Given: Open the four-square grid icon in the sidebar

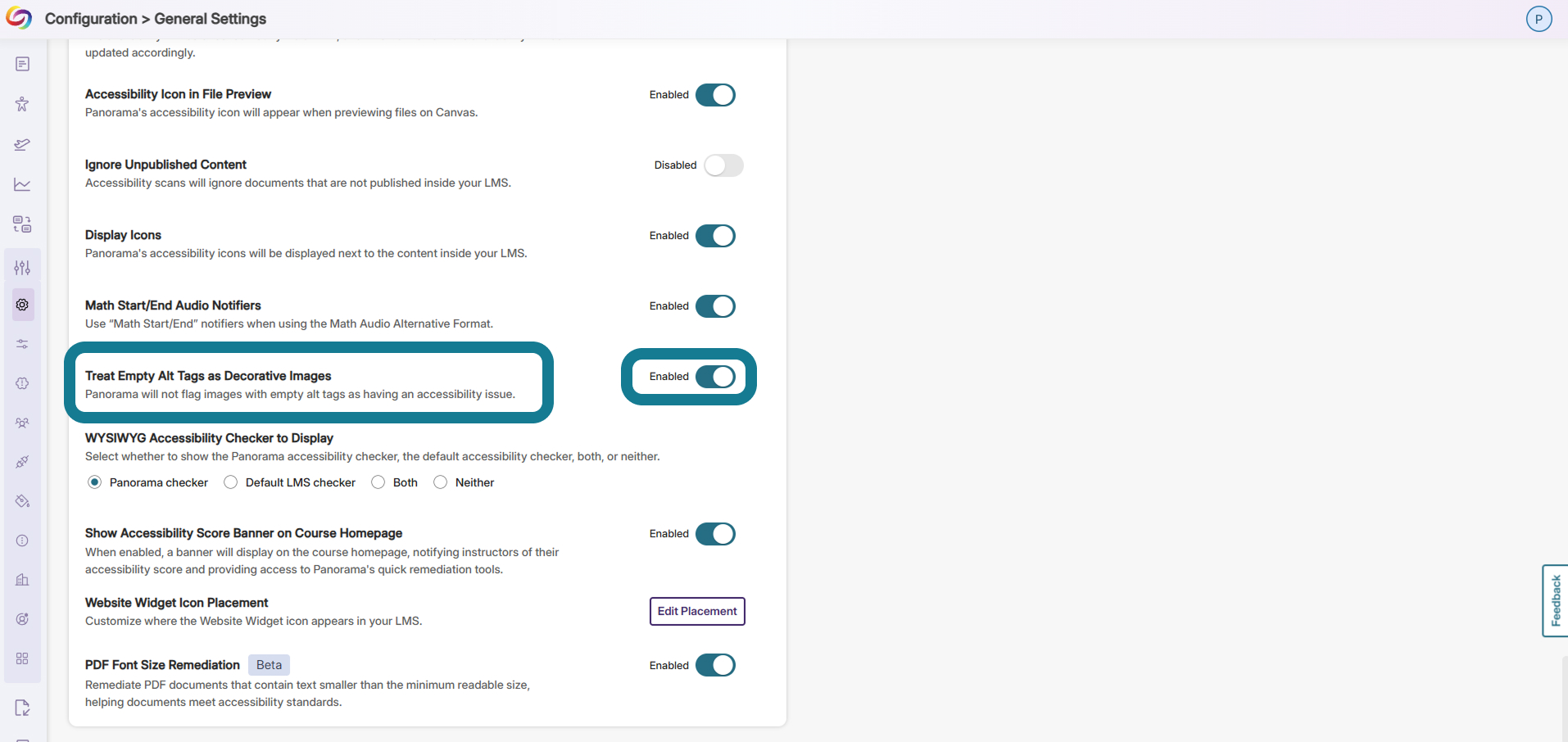Looking at the screenshot, I should [22, 658].
